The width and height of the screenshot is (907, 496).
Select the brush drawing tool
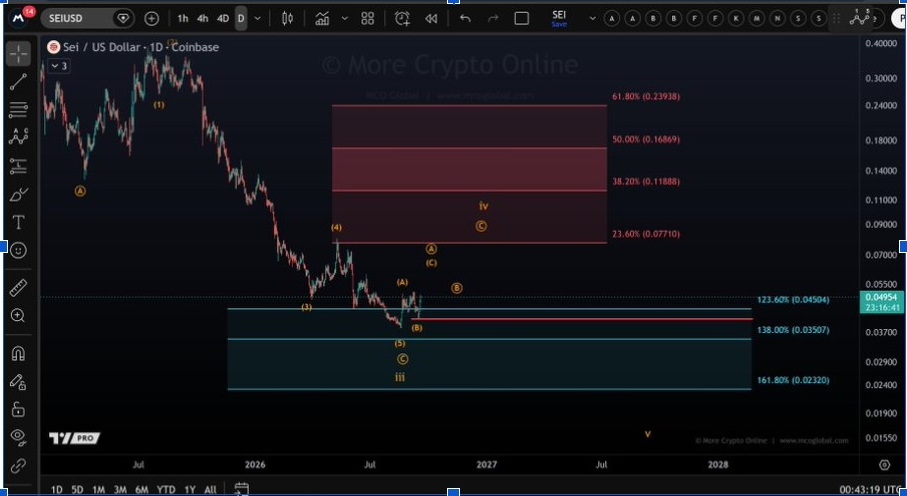18,194
